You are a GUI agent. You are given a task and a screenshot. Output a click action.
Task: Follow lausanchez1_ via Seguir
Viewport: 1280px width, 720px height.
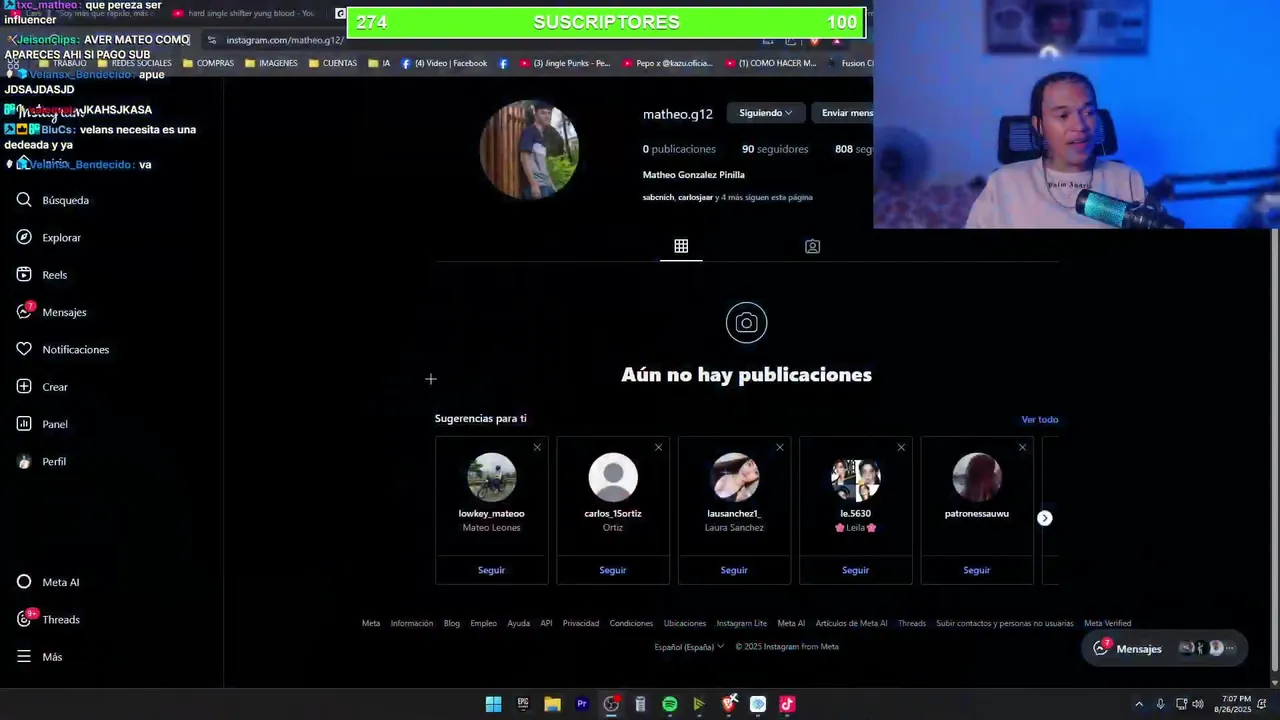[x=734, y=570]
